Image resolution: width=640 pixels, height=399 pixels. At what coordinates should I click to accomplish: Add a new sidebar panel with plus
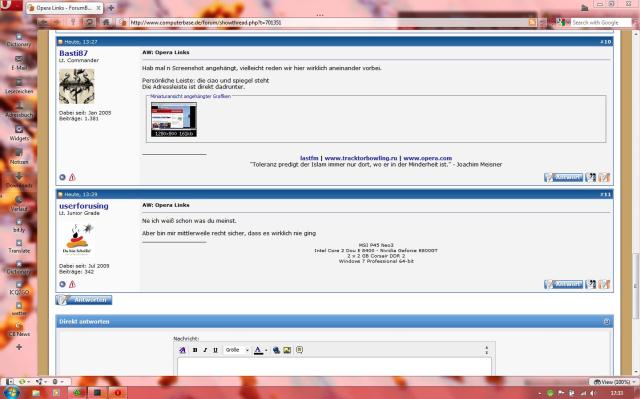point(19,347)
